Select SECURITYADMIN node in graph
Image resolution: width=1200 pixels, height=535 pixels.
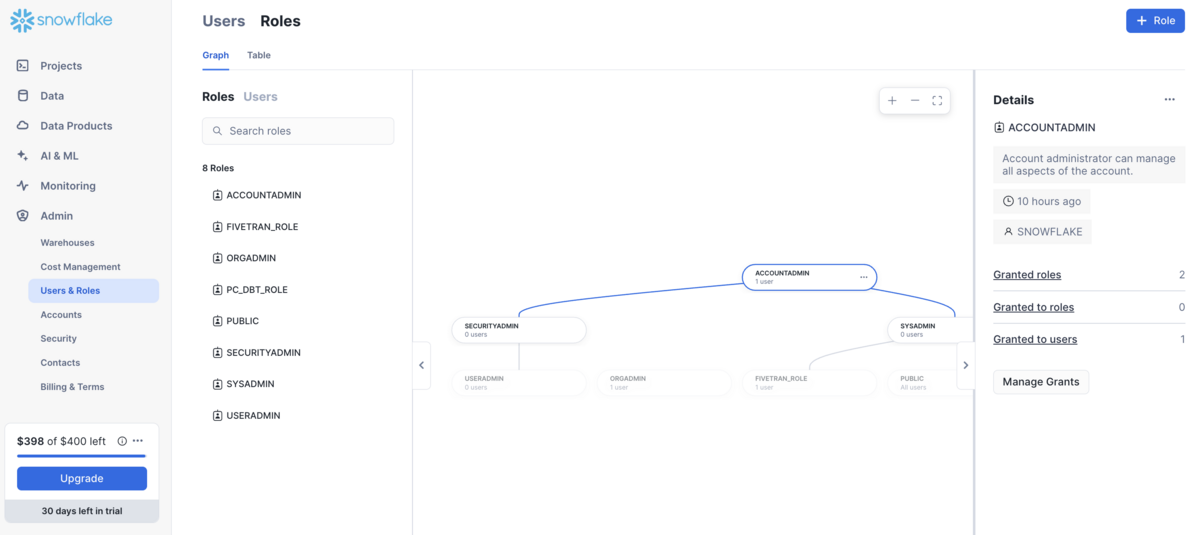click(x=519, y=330)
